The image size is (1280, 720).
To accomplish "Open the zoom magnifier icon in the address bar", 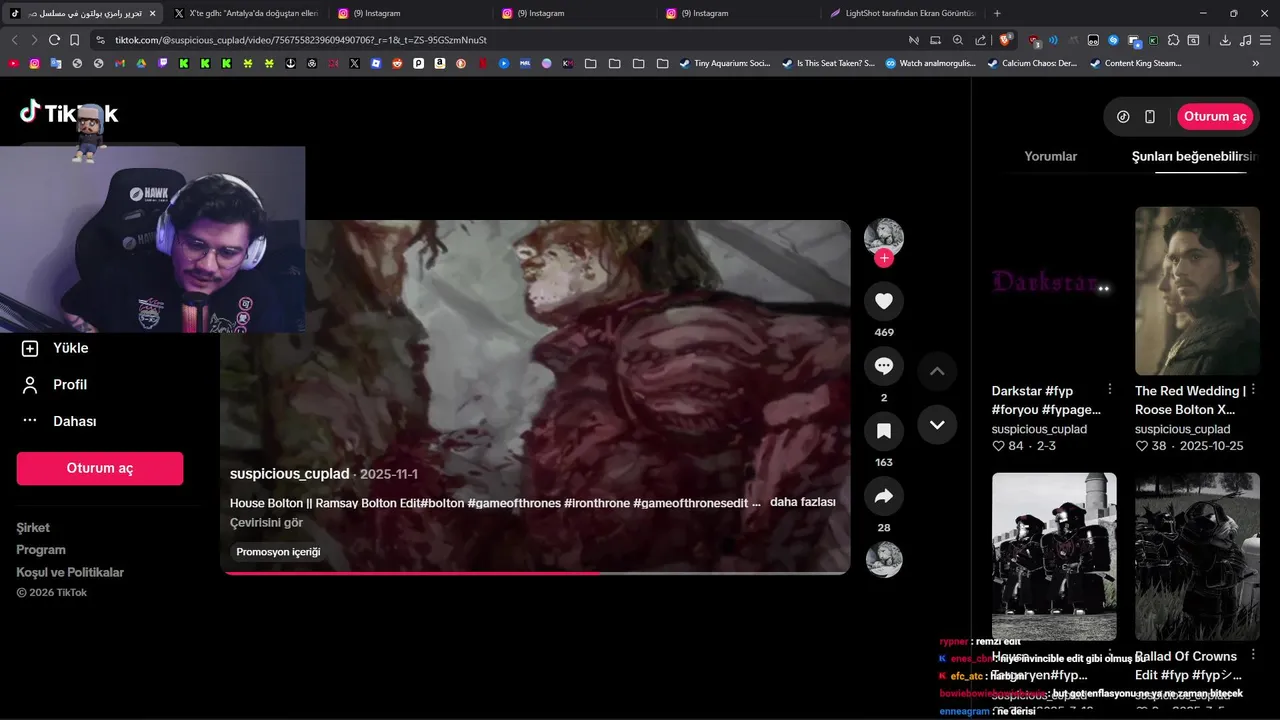I will pyautogui.click(x=958, y=40).
